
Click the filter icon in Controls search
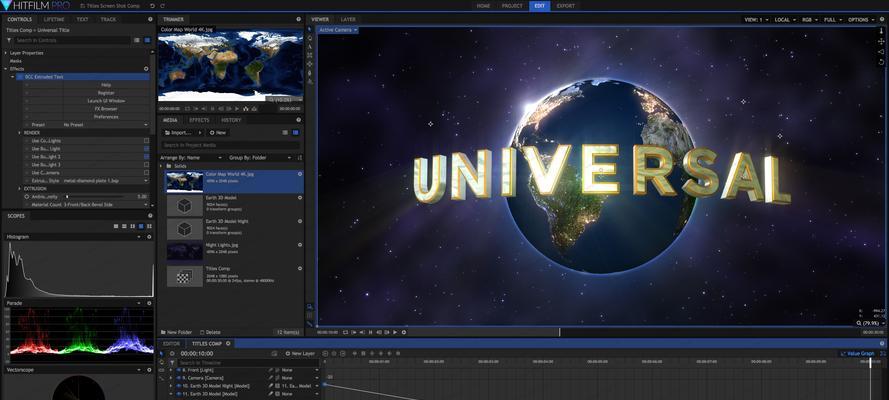9,40
